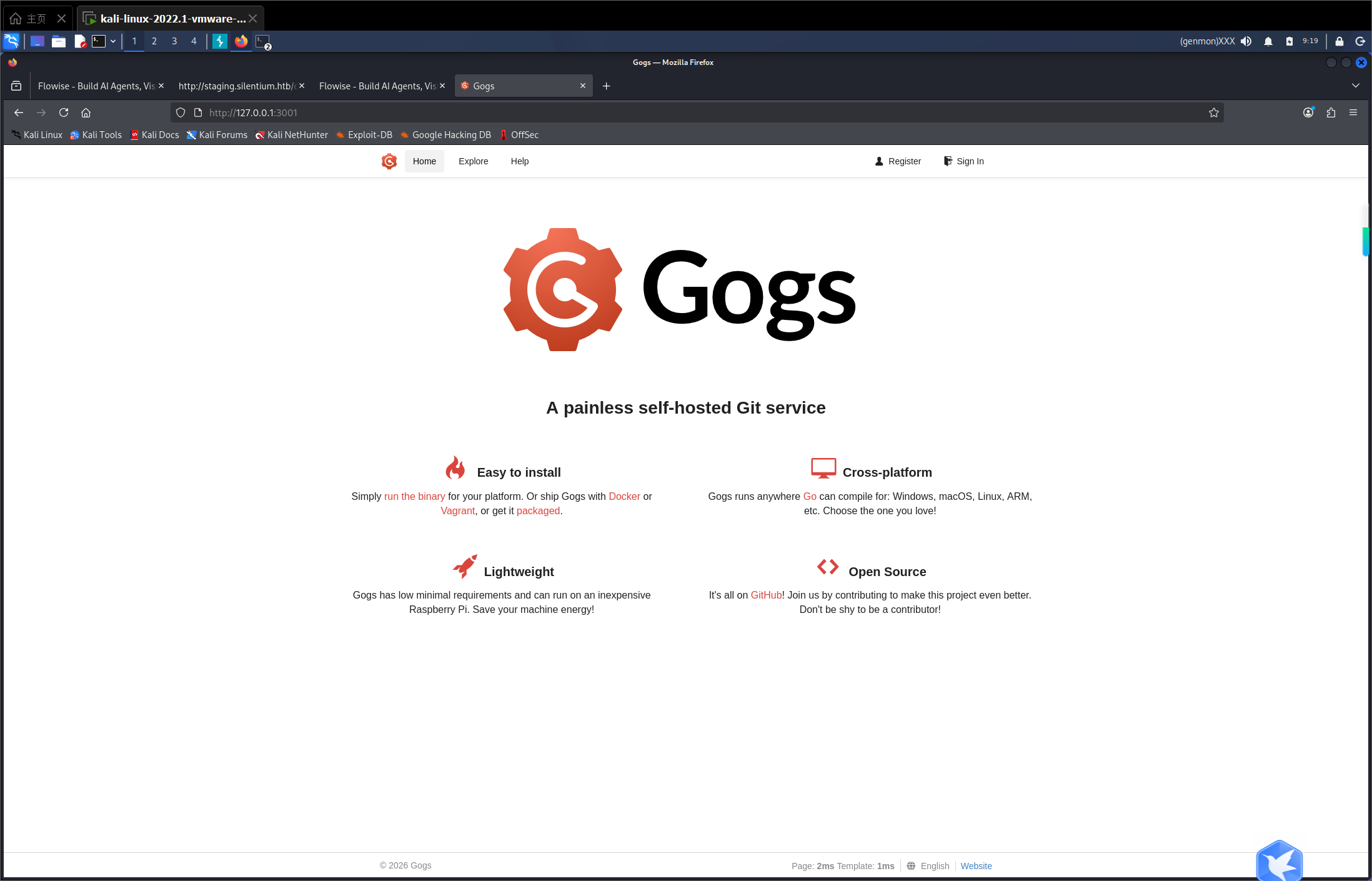The width and height of the screenshot is (1372, 881).
Task: Click the Burp Suite taskbar icon
Action: [220, 41]
